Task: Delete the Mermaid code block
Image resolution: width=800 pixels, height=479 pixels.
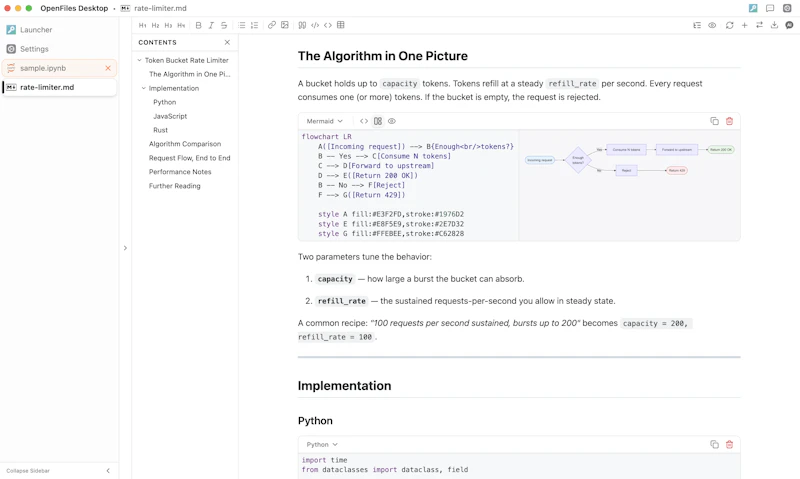Action: [729, 121]
